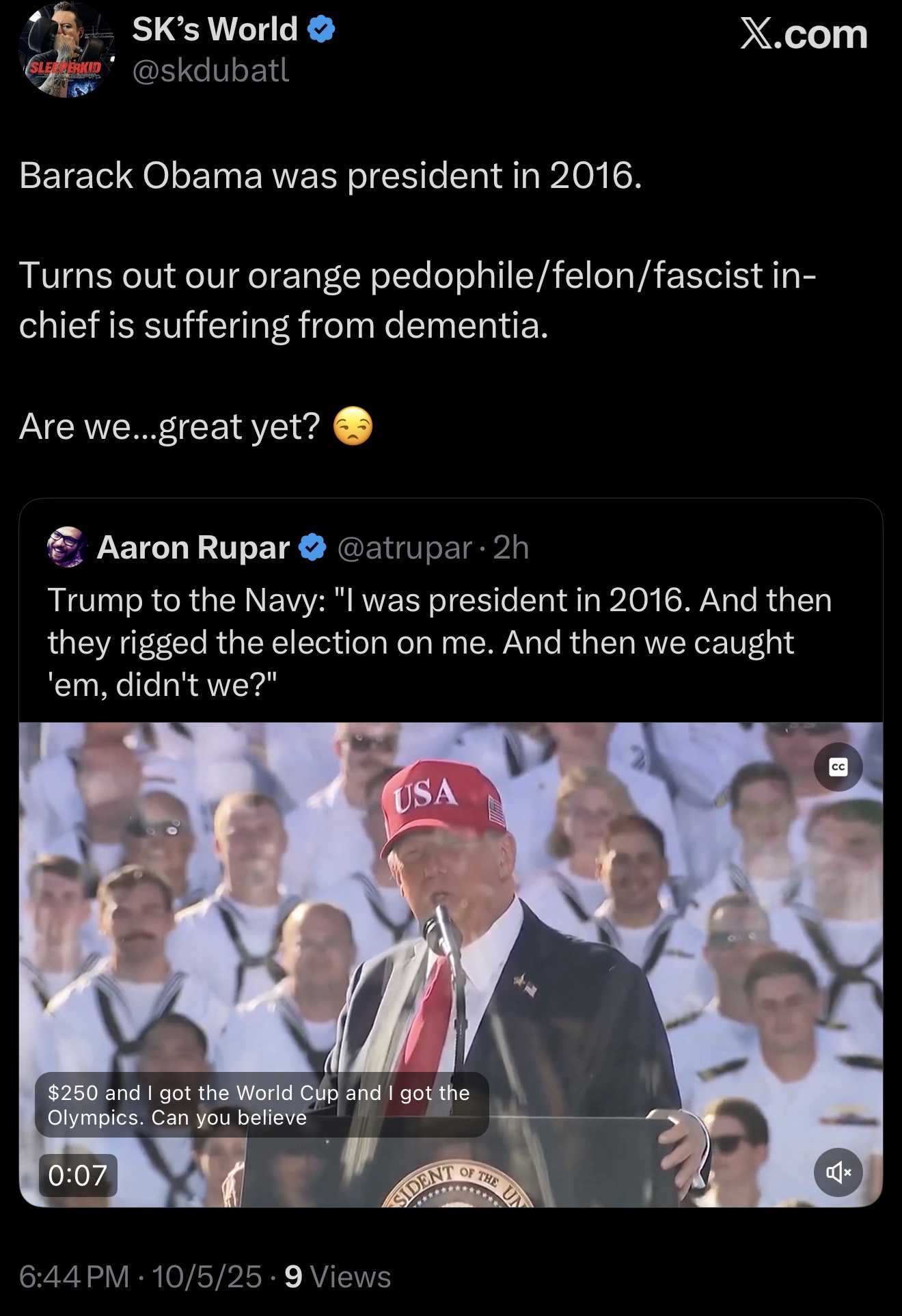Click the 2h timestamp on quoted post

[511, 548]
